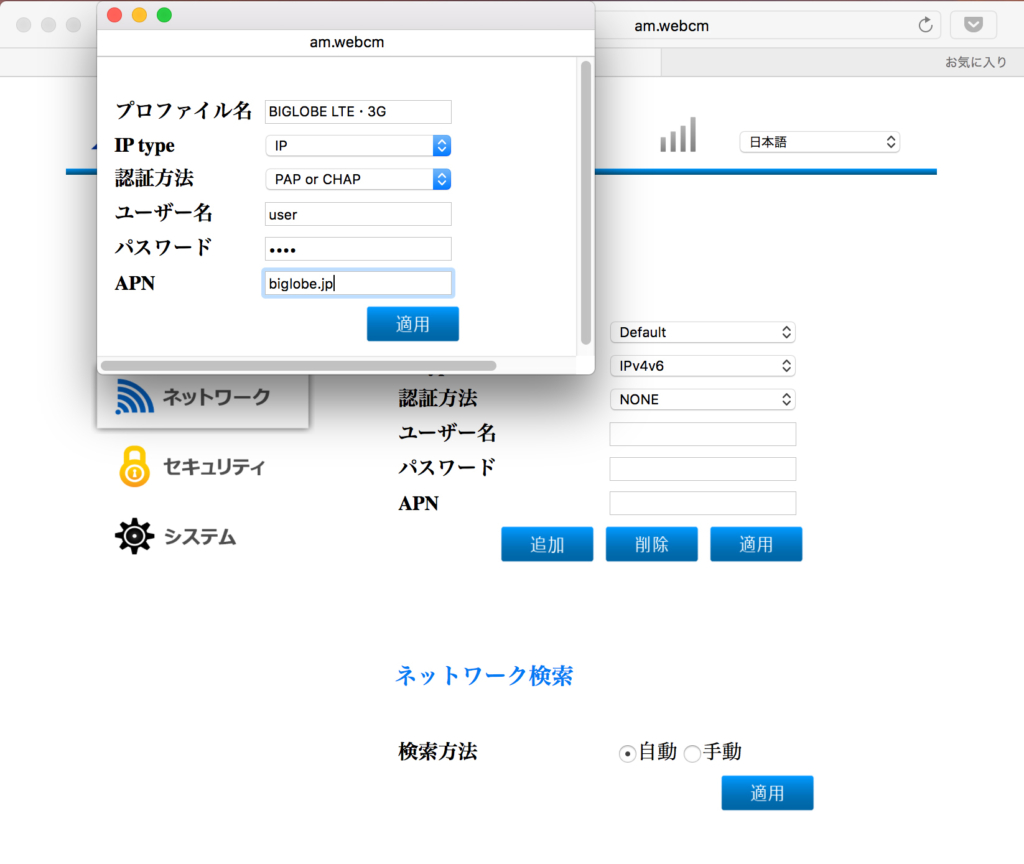Viewport: 1024px width, 864px height.
Task: Open the NONE authentication dropdown
Action: 703,400
